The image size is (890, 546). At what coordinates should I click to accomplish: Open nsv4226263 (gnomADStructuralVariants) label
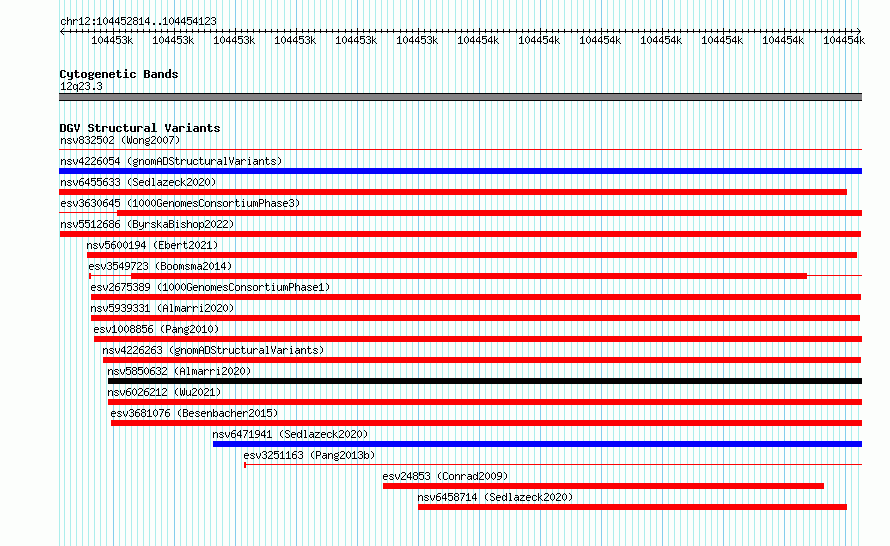[x=213, y=350]
